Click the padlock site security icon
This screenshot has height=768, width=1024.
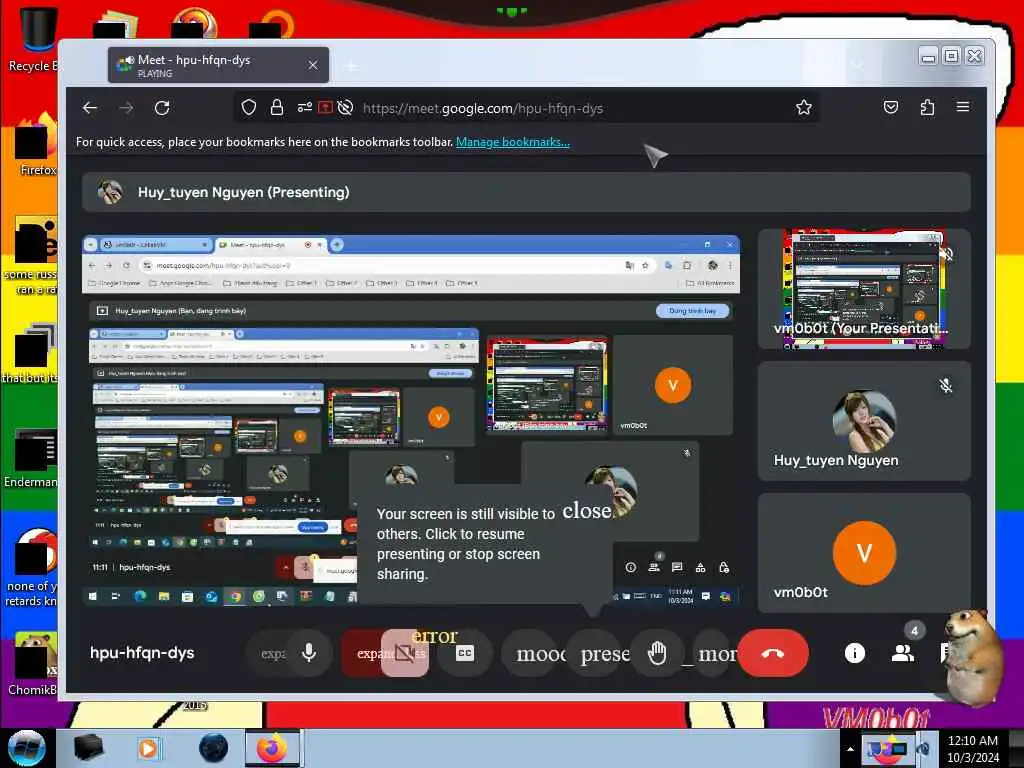pos(277,108)
